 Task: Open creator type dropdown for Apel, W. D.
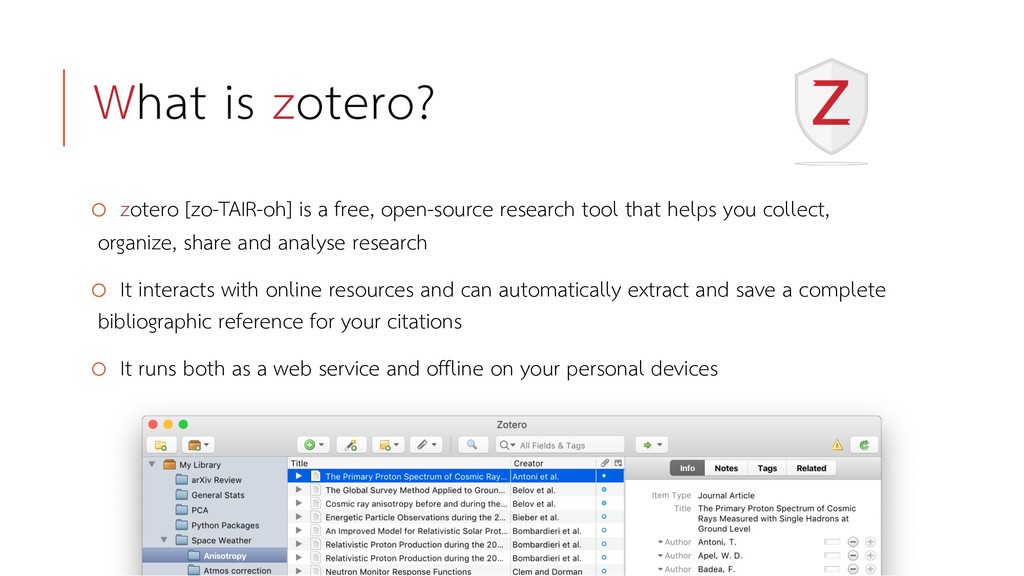tap(674, 556)
